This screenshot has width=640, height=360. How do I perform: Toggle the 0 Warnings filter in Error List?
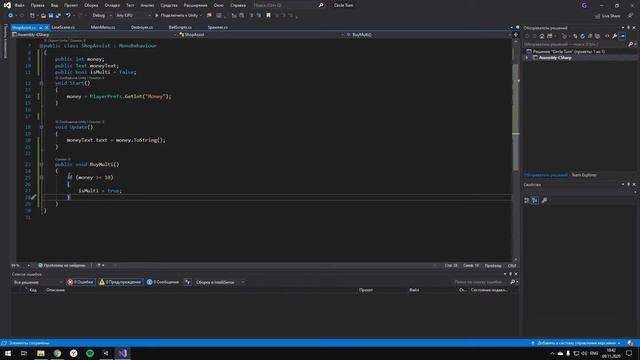120,282
